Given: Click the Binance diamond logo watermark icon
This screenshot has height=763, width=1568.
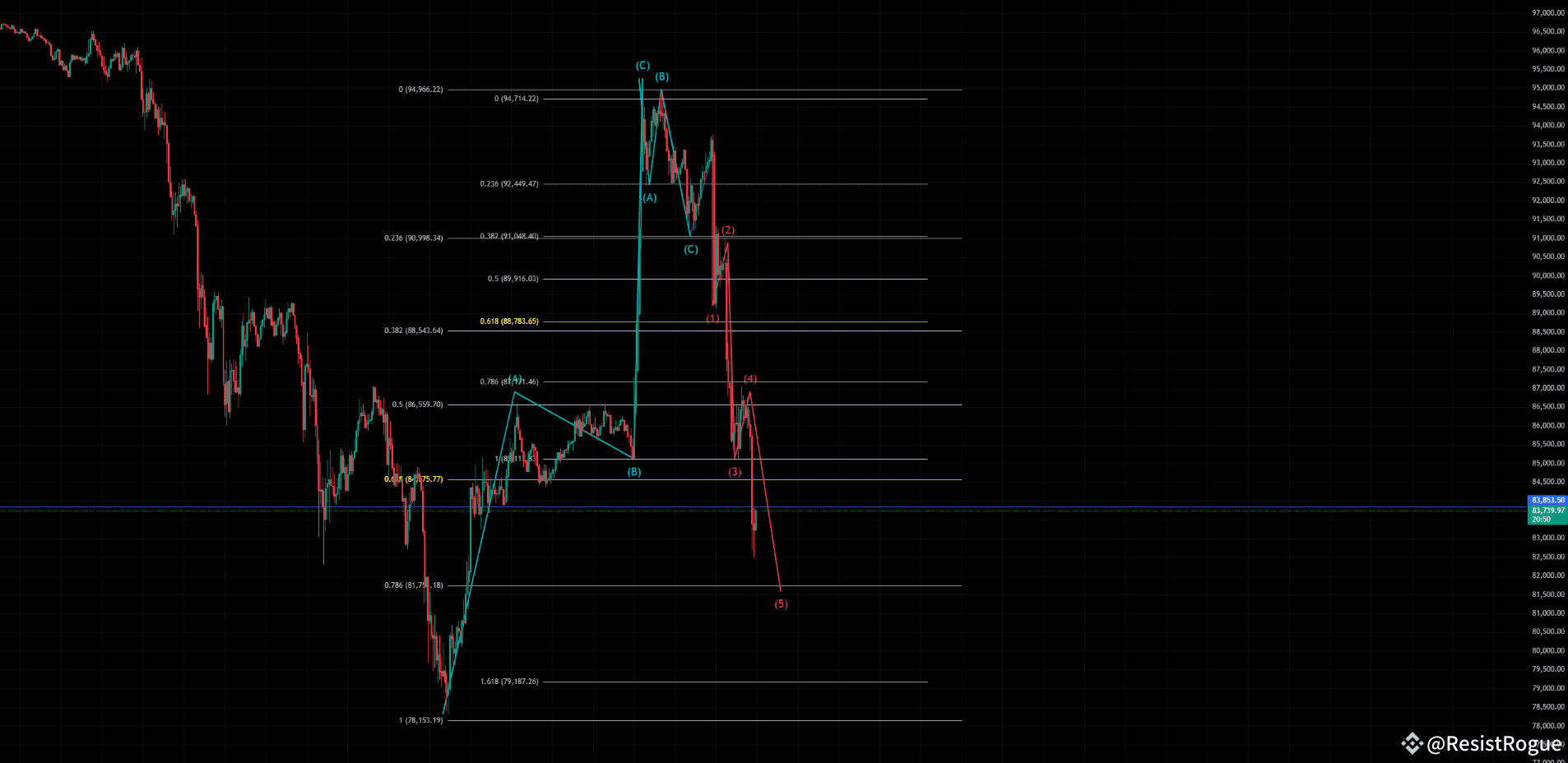Looking at the screenshot, I should coord(1413,743).
